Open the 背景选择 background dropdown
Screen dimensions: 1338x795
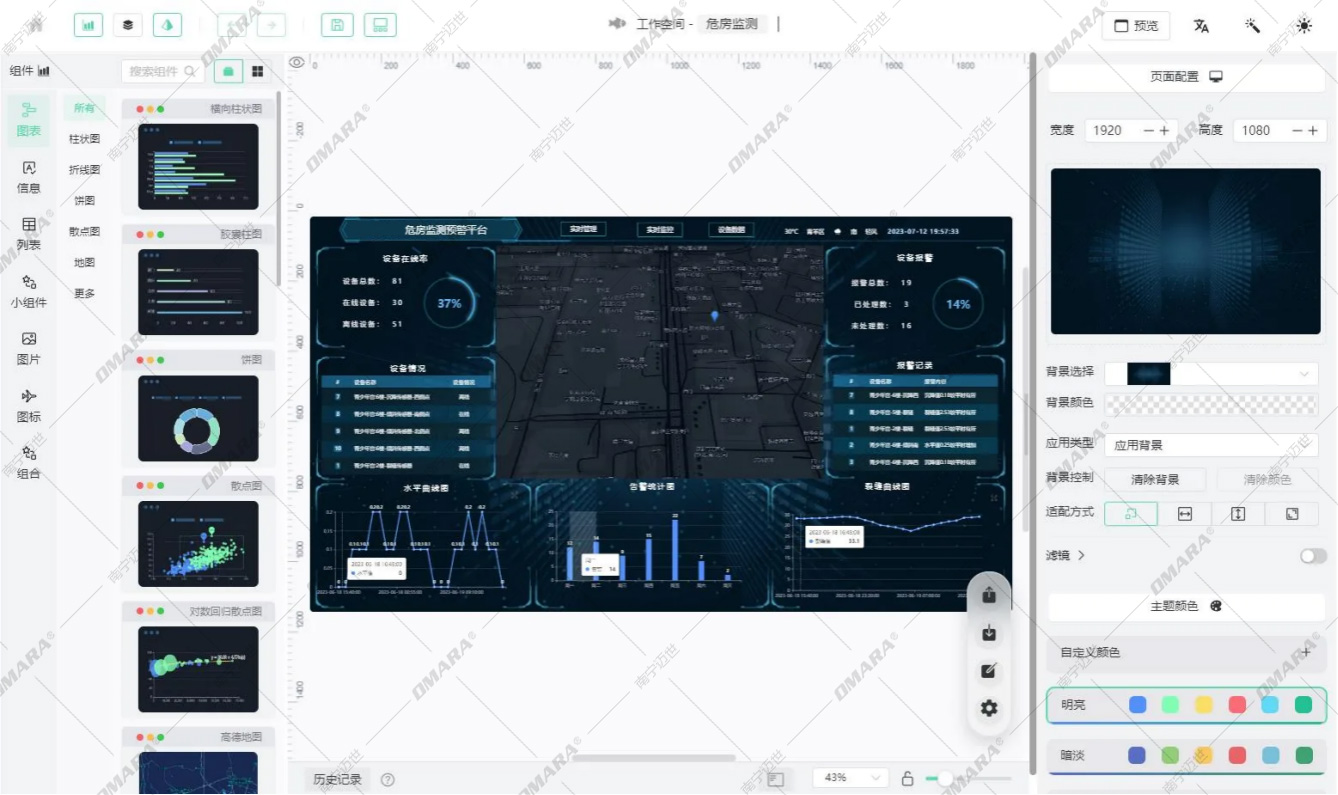click(1210, 374)
